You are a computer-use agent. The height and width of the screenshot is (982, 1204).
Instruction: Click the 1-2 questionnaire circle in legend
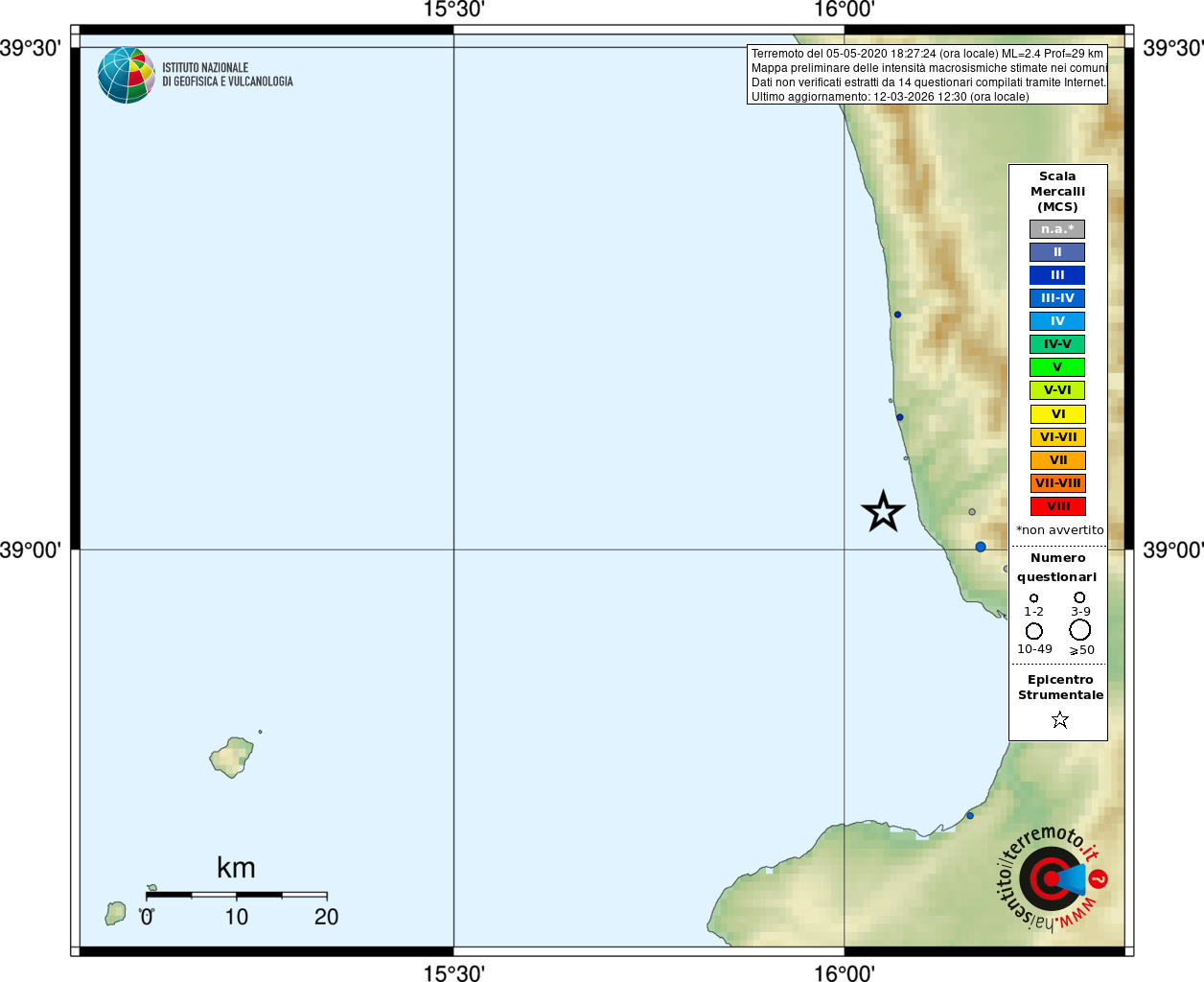click(x=1033, y=598)
